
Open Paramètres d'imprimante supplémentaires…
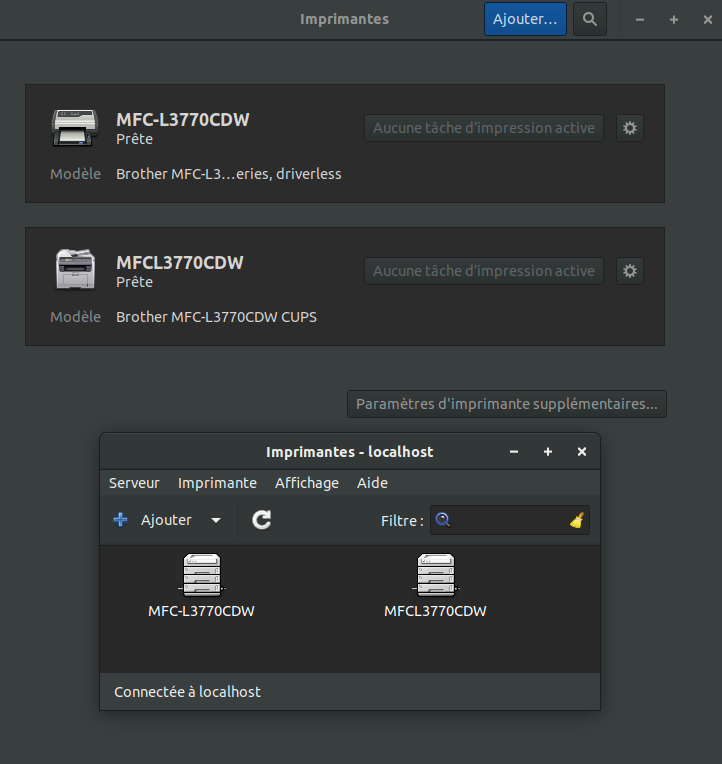click(x=507, y=404)
